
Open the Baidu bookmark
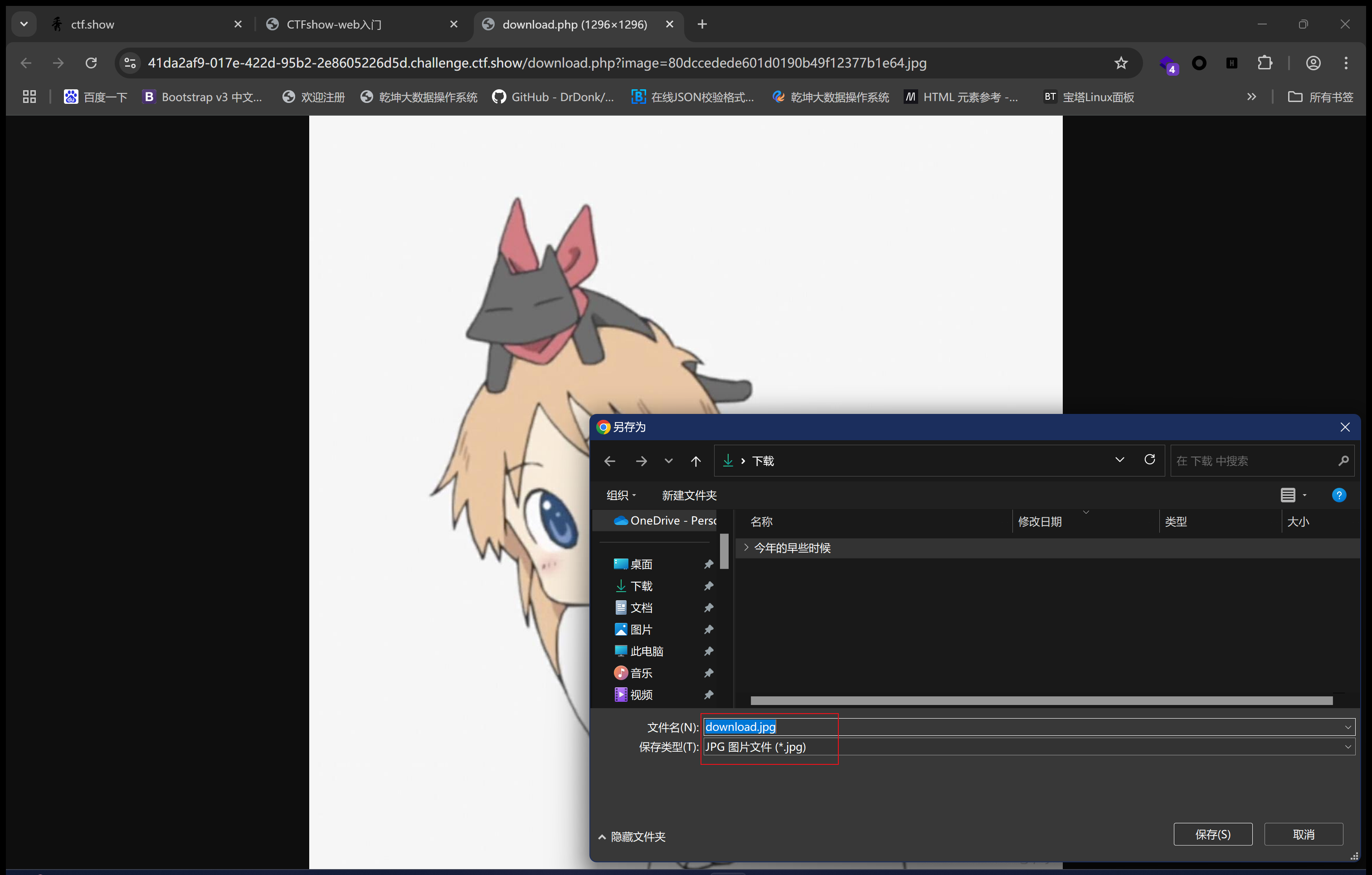point(95,97)
